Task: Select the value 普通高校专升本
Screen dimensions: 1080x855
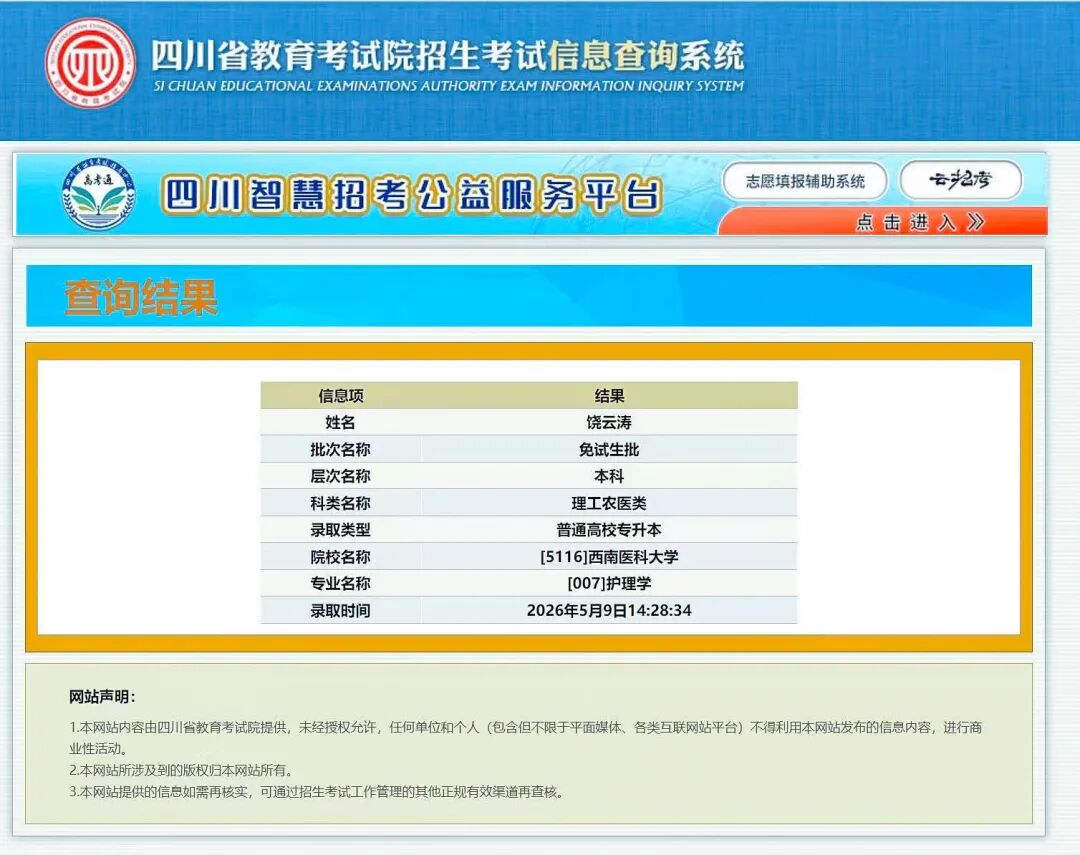Action: click(609, 530)
